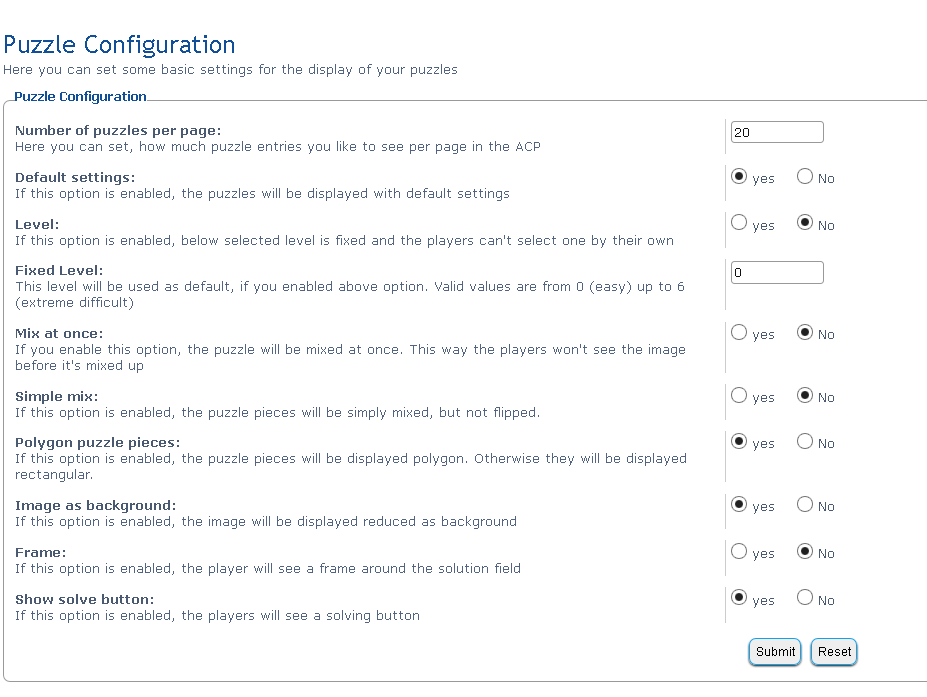Select yes for Default settings
The height and width of the screenshot is (697, 927).
click(739, 176)
